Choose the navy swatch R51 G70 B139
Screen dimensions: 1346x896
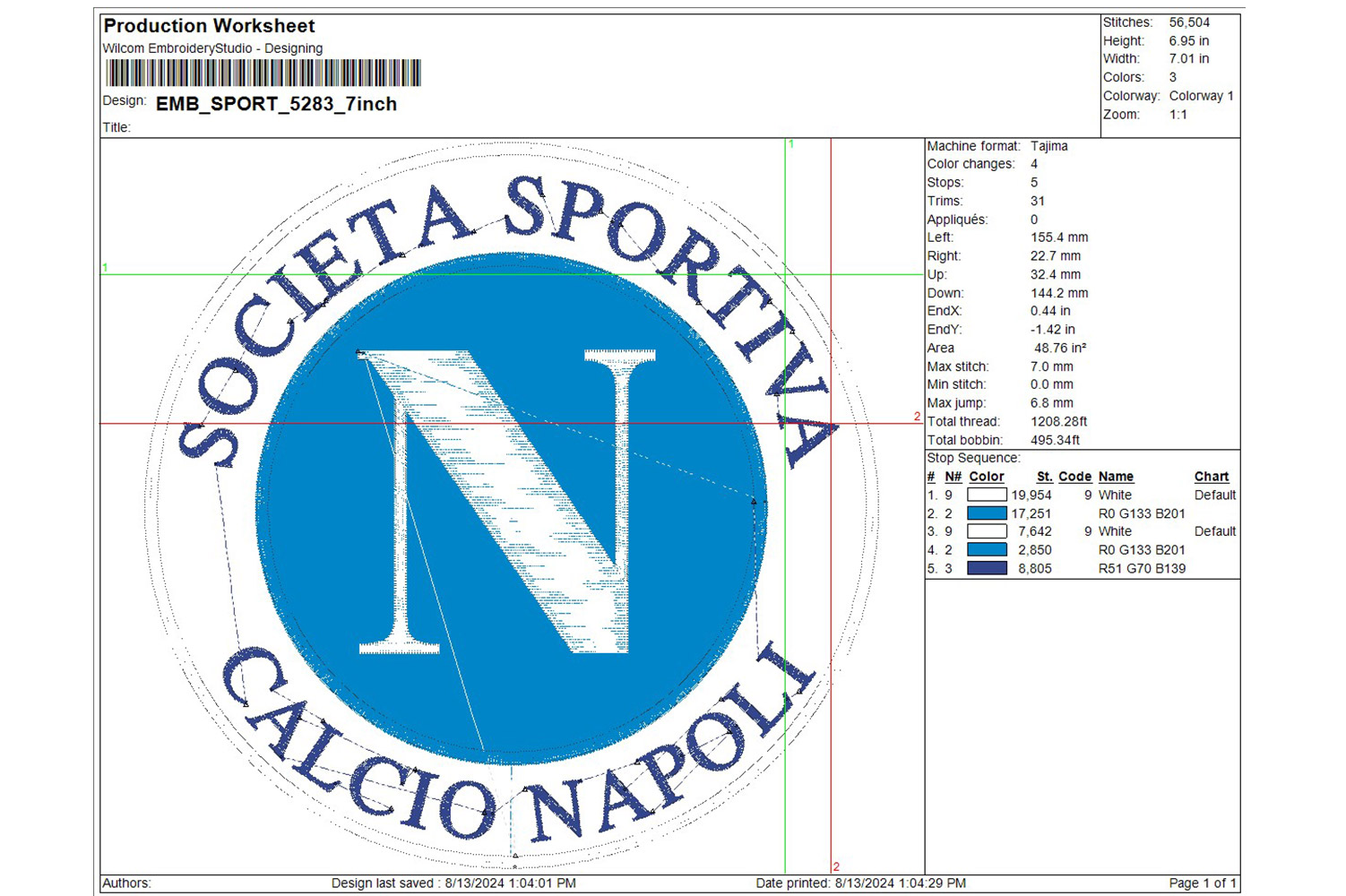coord(987,568)
